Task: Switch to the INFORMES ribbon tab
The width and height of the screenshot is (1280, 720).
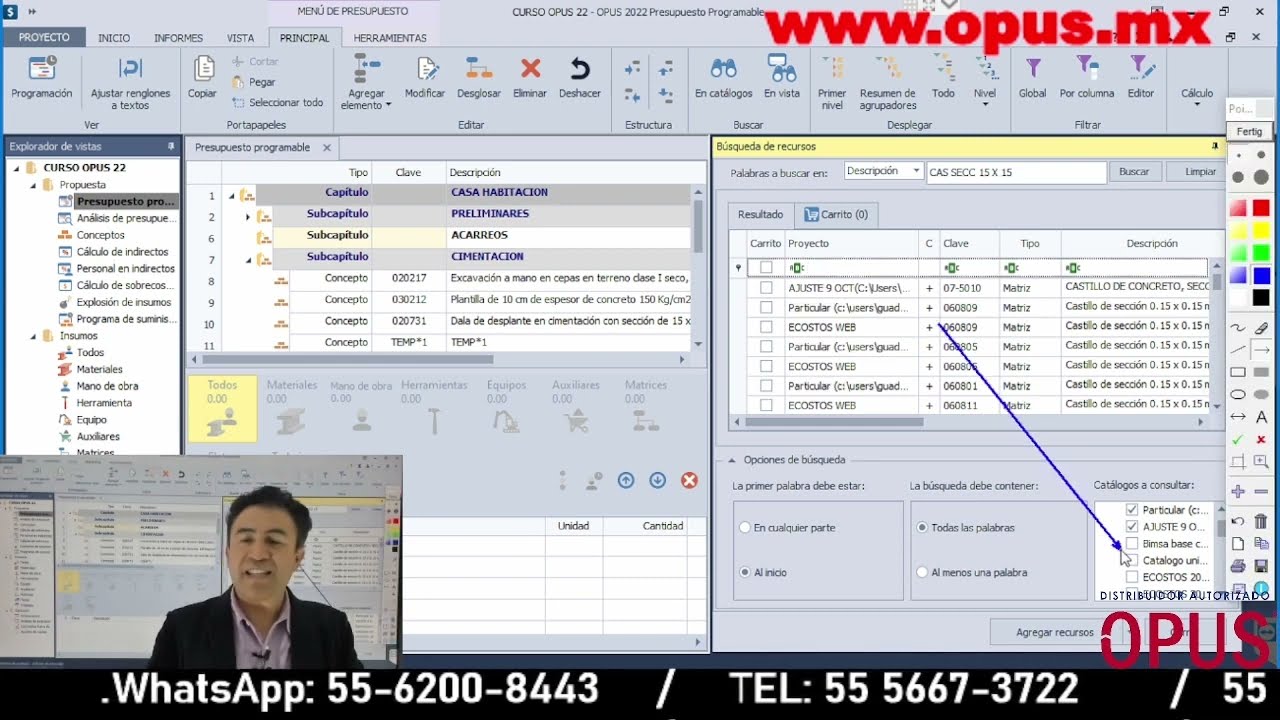Action: click(178, 38)
